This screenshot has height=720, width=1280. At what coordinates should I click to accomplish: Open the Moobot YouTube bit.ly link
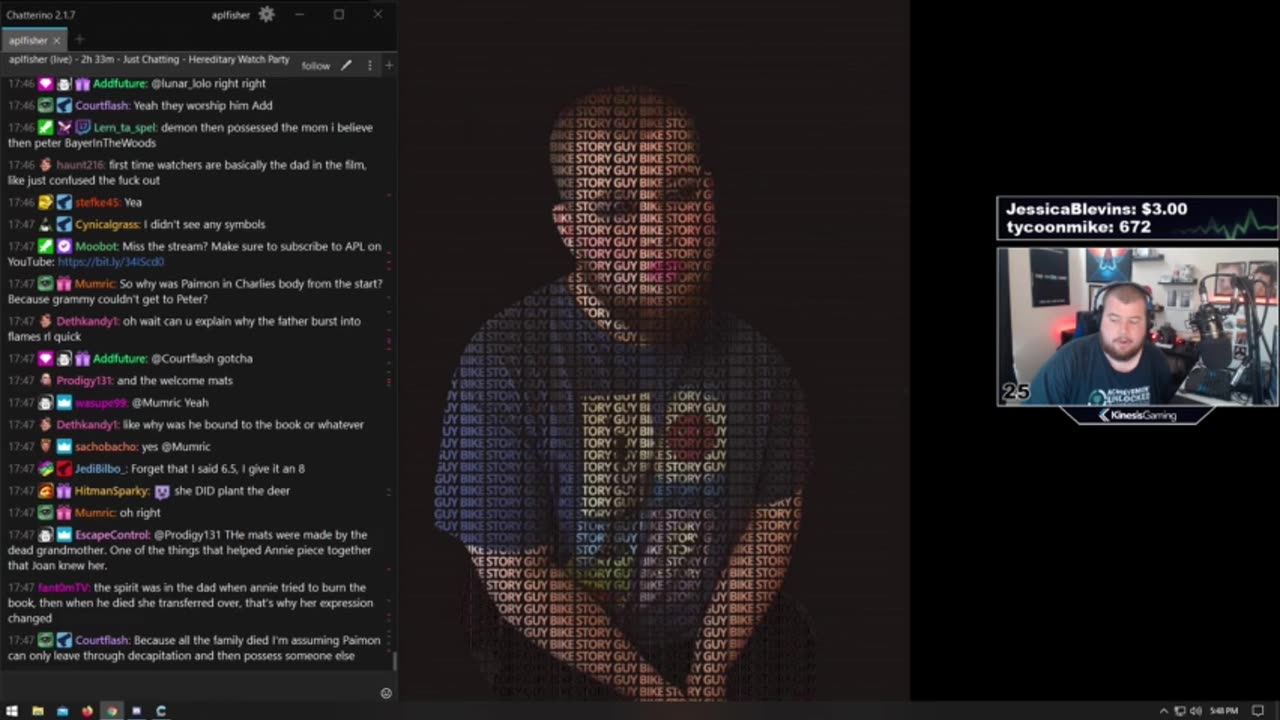pyautogui.click(x=111, y=262)
